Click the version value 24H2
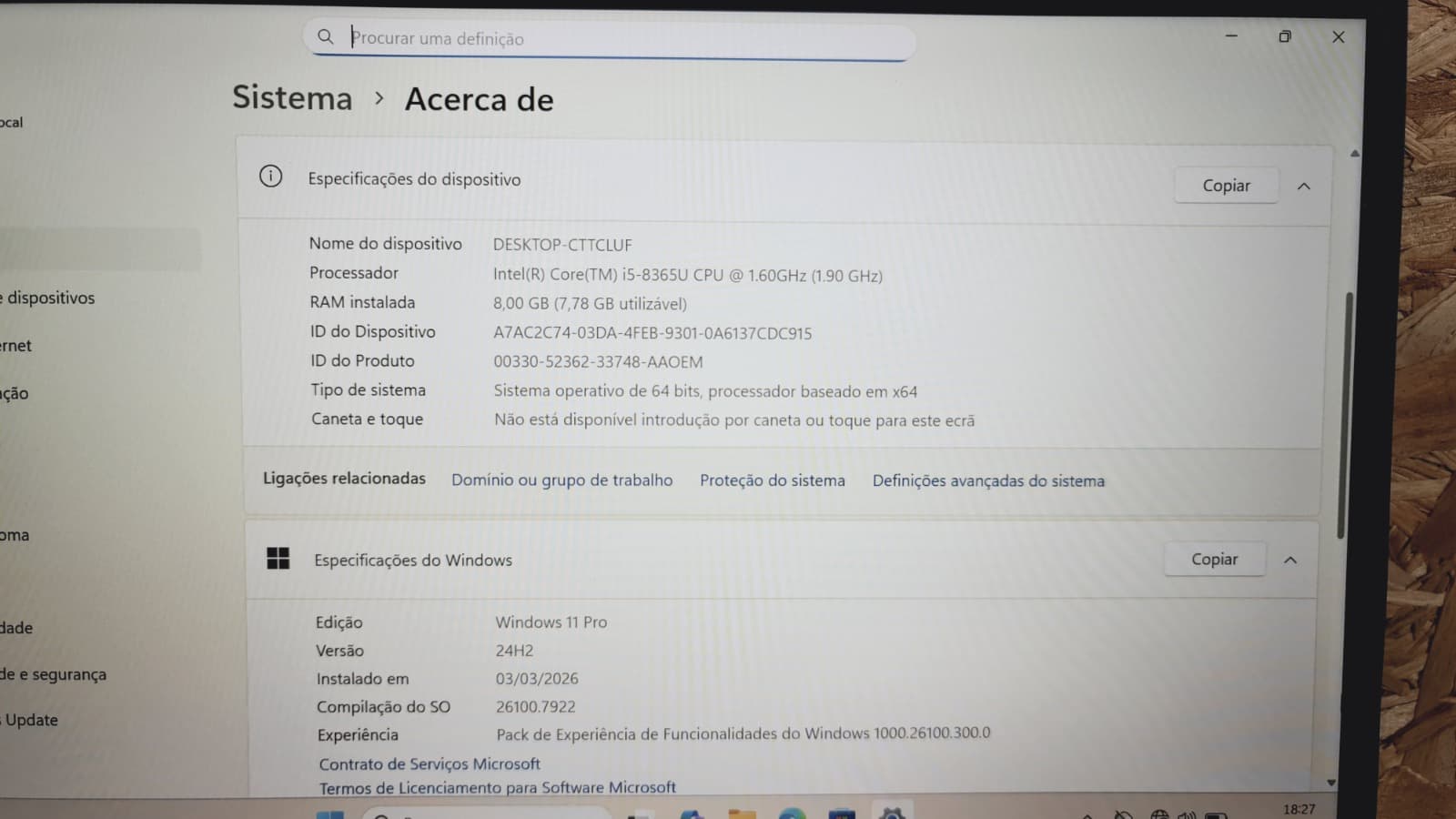 (x=514, y=651)
